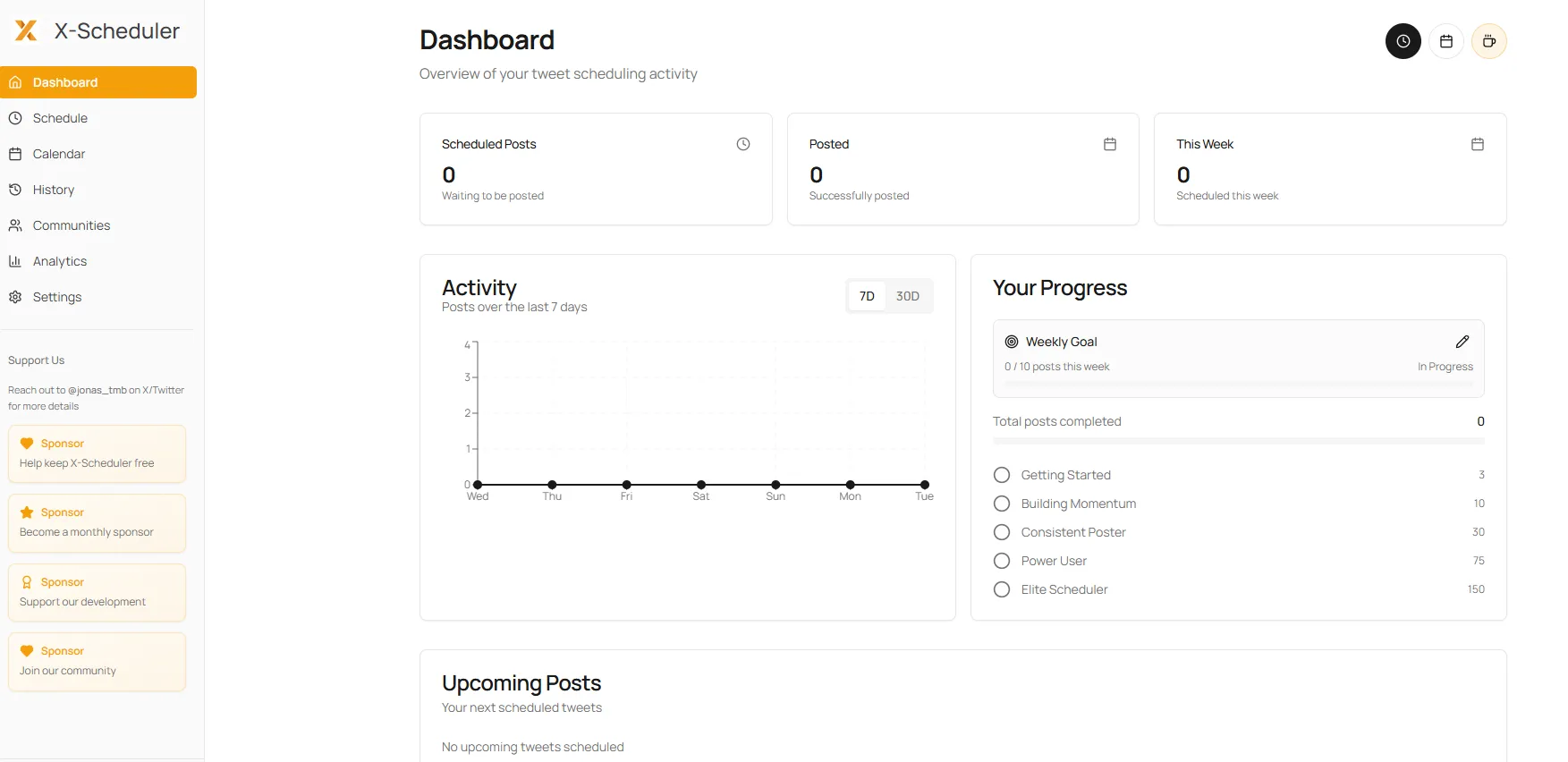Click calendar icon in Posted card

click(x=1109, y=144)
